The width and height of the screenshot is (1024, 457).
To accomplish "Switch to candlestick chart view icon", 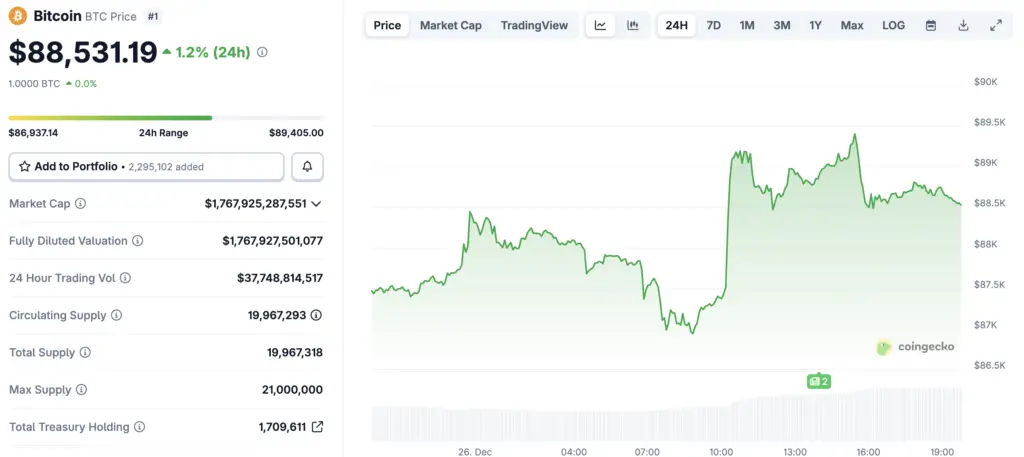I will [x=633, y=25].
